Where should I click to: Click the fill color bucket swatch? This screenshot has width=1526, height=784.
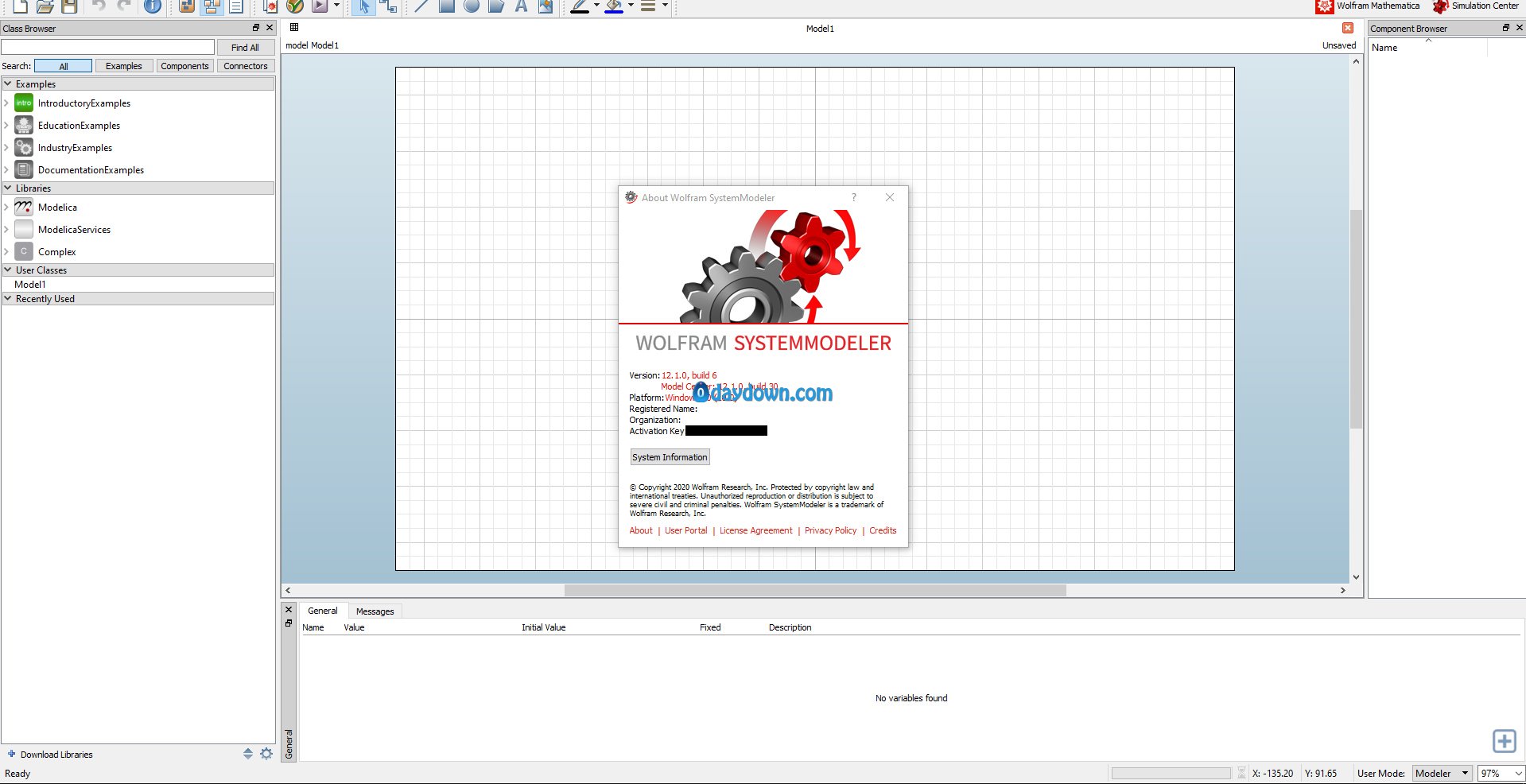[614, 6]
